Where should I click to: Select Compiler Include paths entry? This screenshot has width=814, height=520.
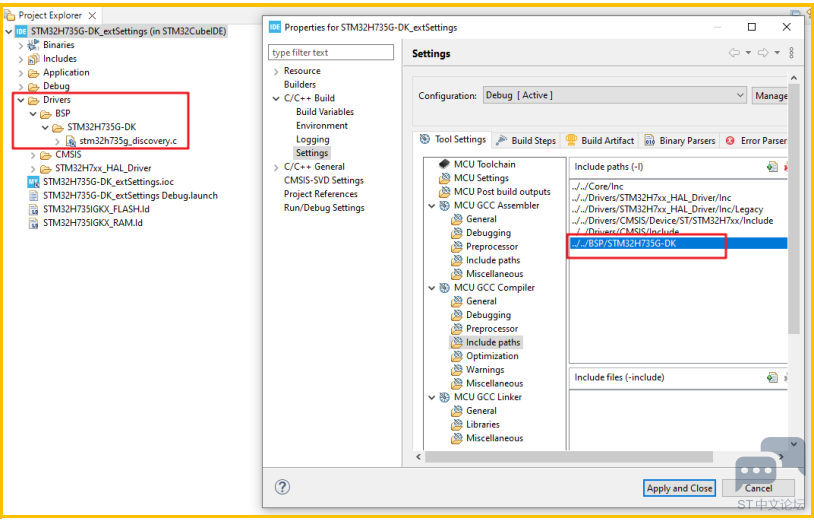pos(493,343)
